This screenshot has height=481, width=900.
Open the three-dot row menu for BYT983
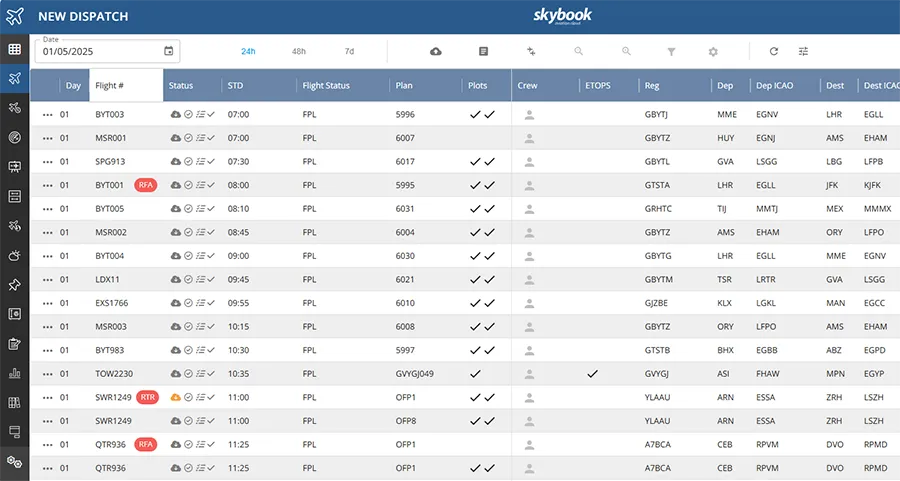pyautogui.click(x=48, y=350)
